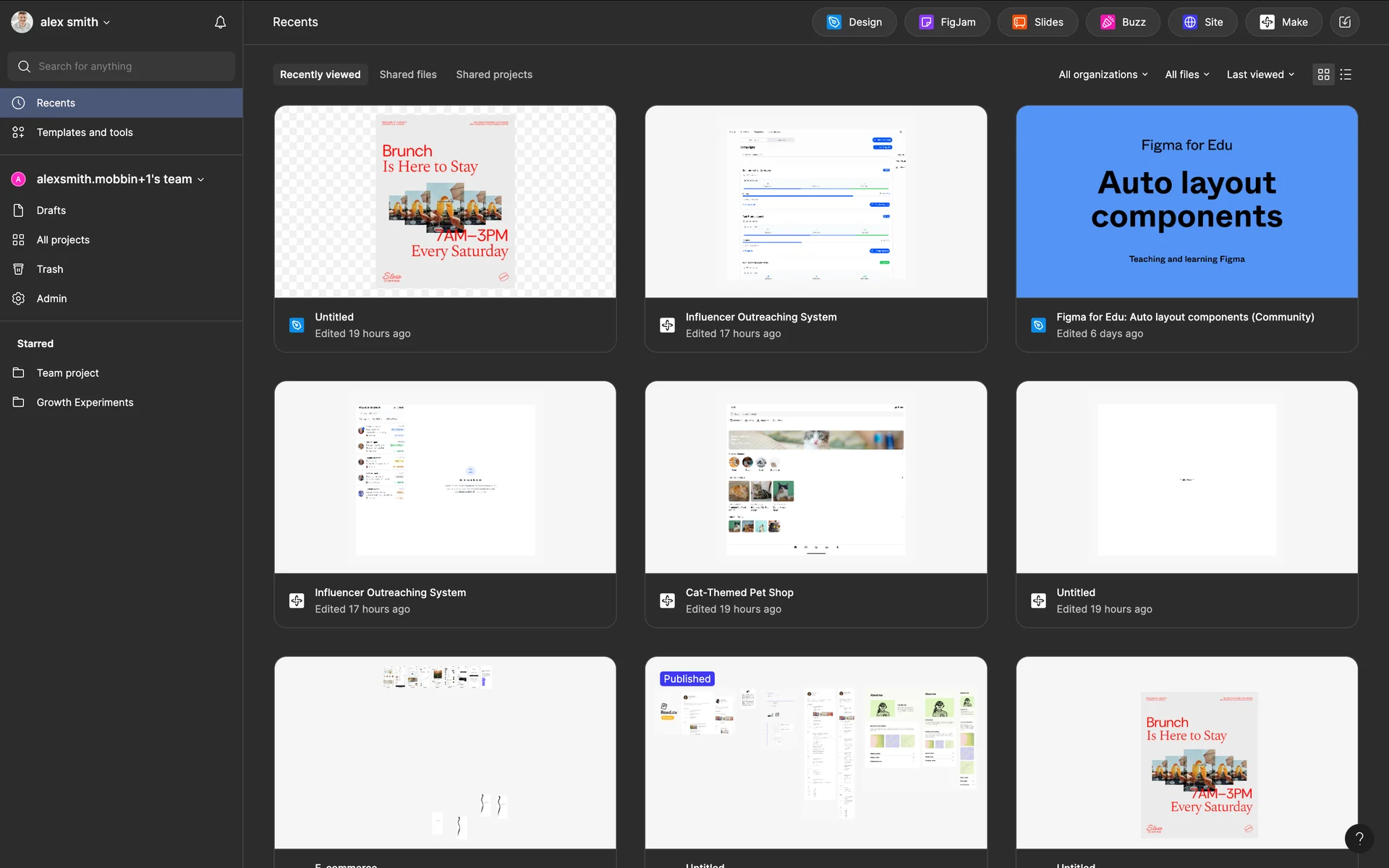Open the Last viewed sort dropdown
Screen dimensions: 1389x868
[1260, 75]
